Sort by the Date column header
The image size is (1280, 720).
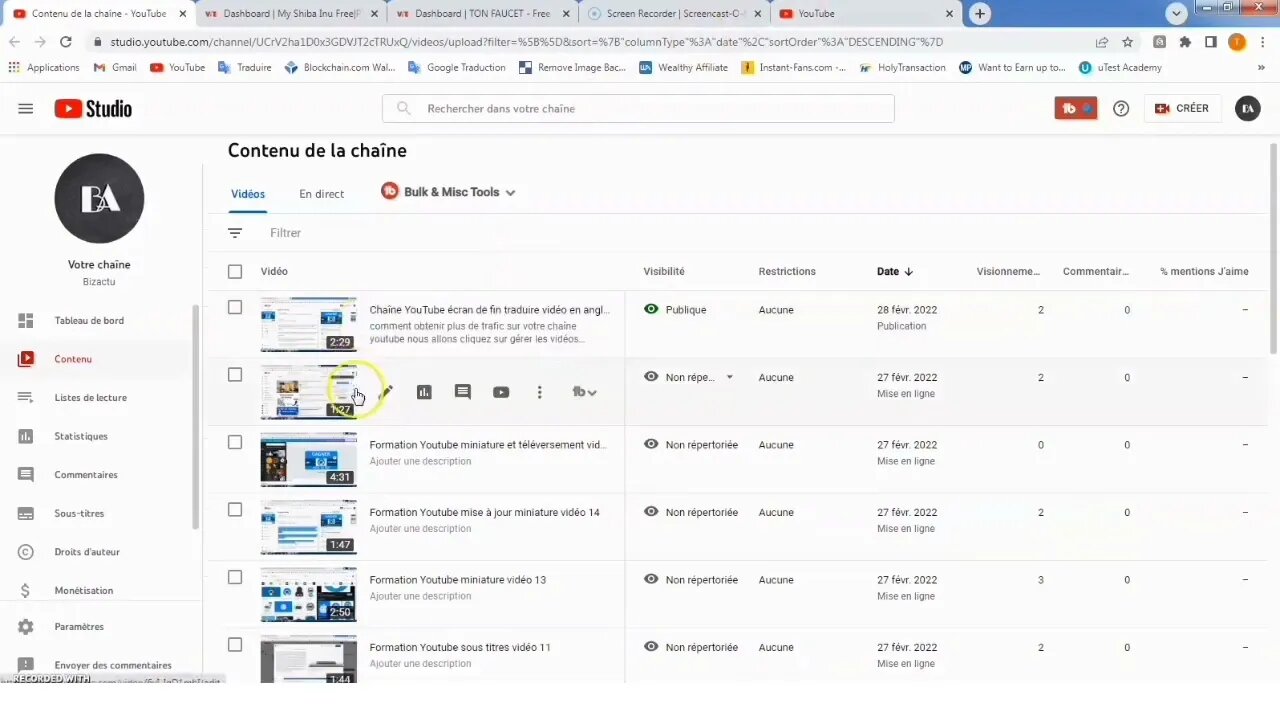tap(895, 272)
